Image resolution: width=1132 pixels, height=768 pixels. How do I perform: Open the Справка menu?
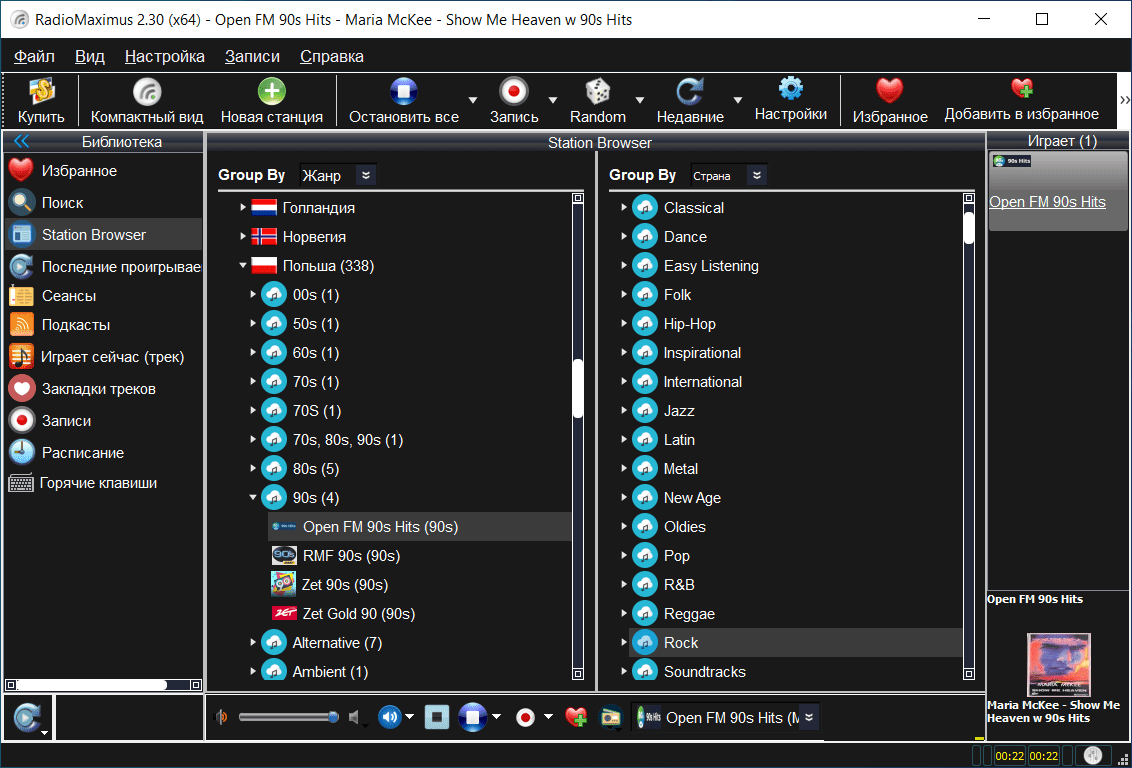[x=331, y=56]
